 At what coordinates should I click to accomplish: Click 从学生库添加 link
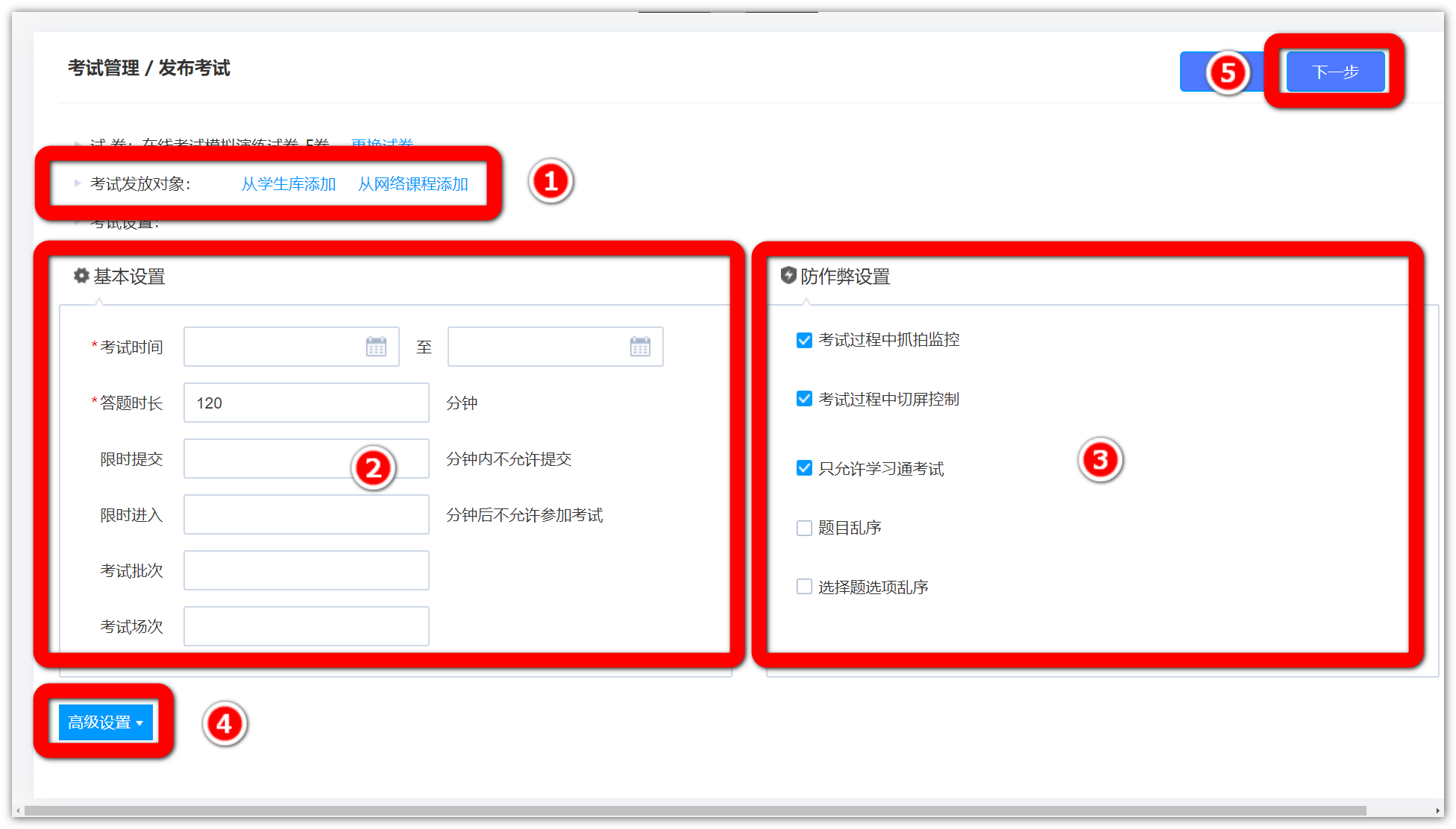(x=289, y=184)
